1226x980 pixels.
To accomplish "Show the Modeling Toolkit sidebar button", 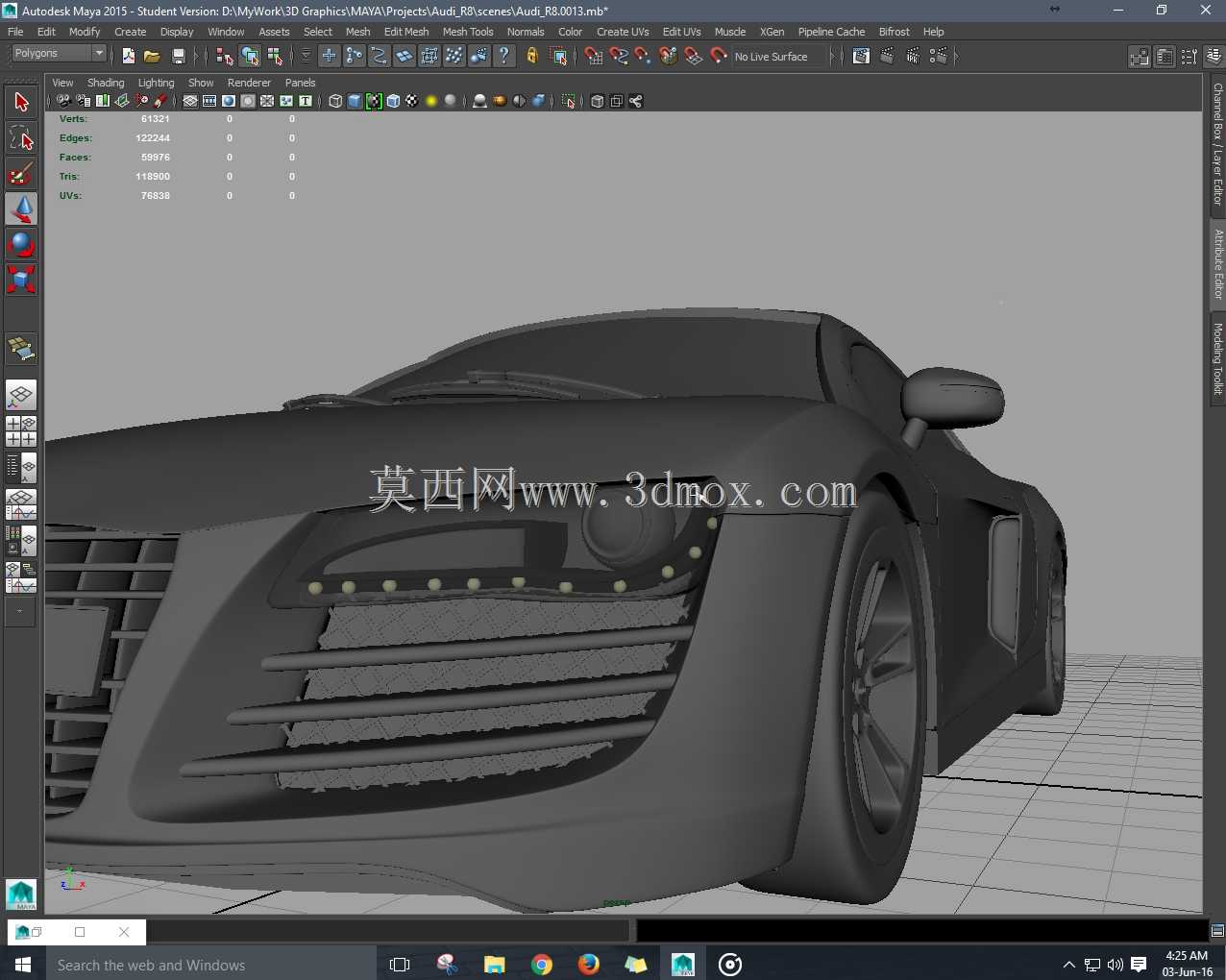I will coord(1140,57).
